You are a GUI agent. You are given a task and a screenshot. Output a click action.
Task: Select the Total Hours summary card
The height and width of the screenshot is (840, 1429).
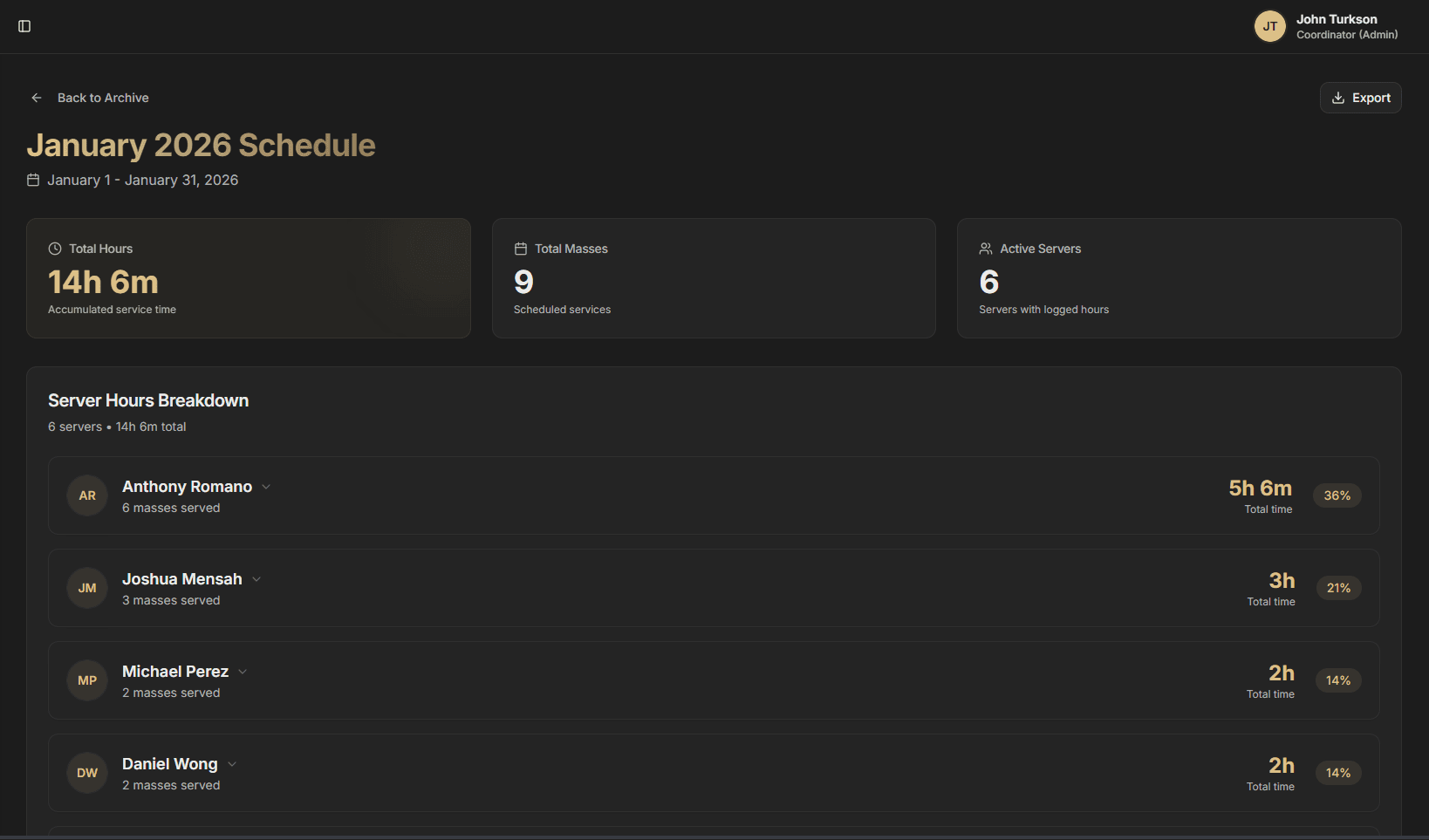pos(249,278)
